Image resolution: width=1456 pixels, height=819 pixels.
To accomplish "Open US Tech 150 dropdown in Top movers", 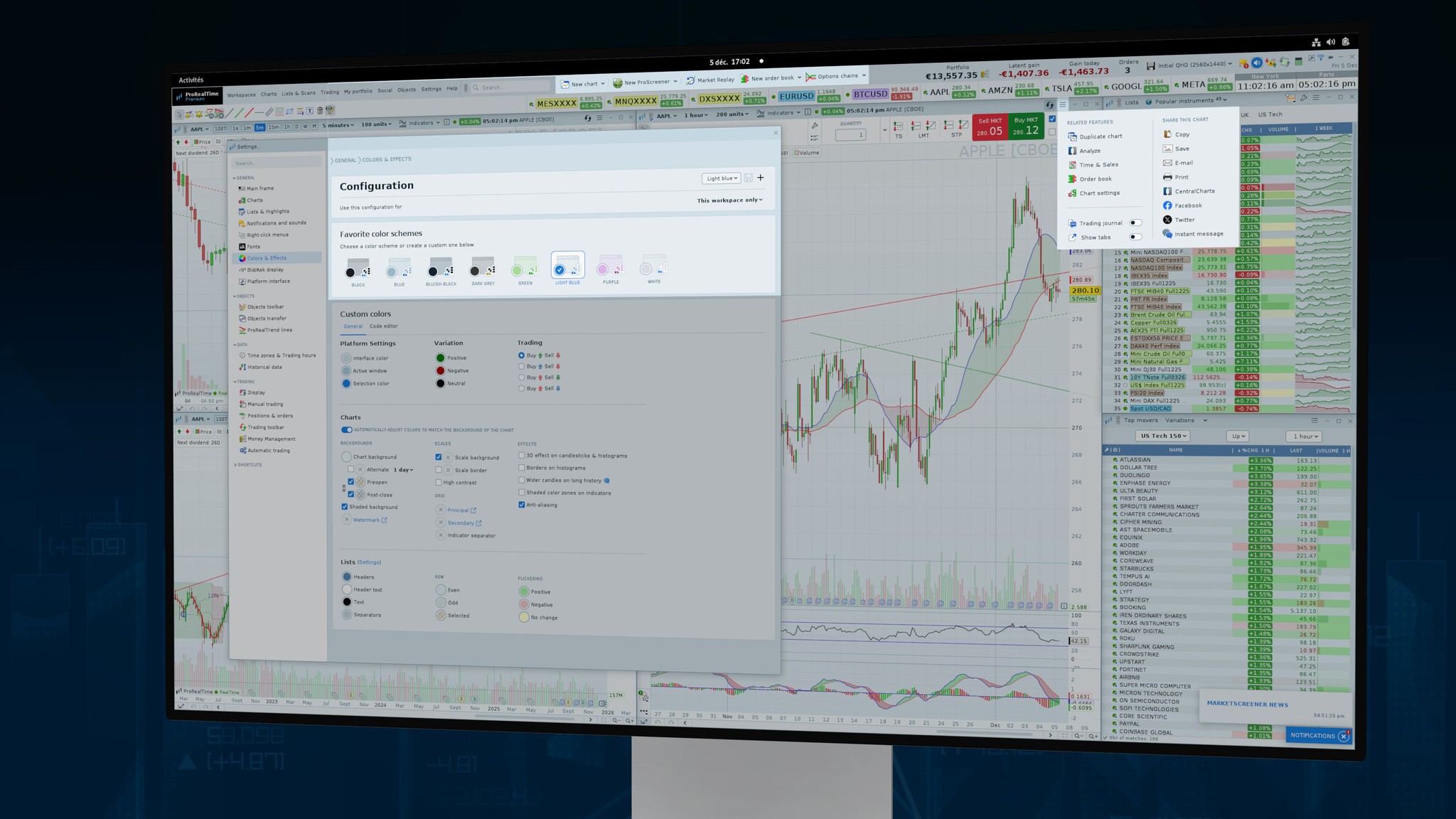I will [1163, 436].
